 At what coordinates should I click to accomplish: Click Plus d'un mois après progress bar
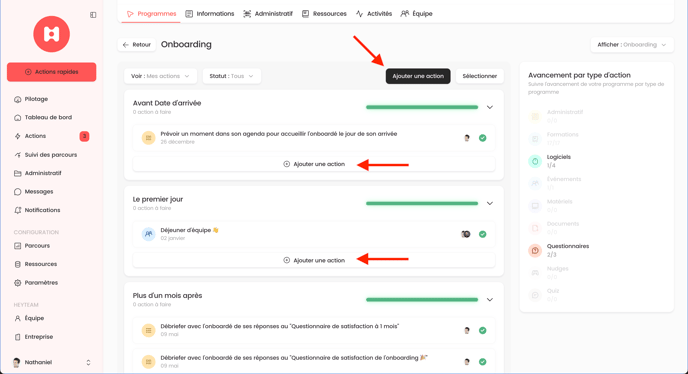[x=422, y=299]
